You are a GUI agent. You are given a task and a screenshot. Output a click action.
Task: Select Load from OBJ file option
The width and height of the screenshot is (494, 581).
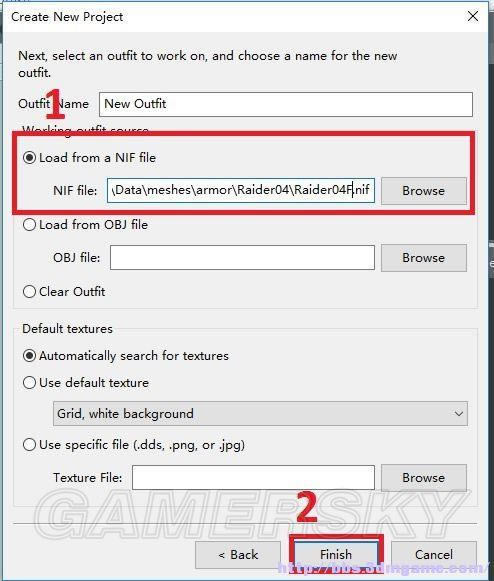[30, 225]
